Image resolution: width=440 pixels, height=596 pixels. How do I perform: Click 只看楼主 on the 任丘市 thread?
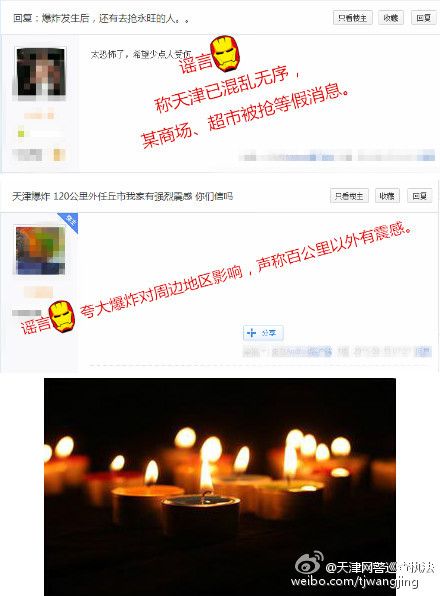(349, 196)
